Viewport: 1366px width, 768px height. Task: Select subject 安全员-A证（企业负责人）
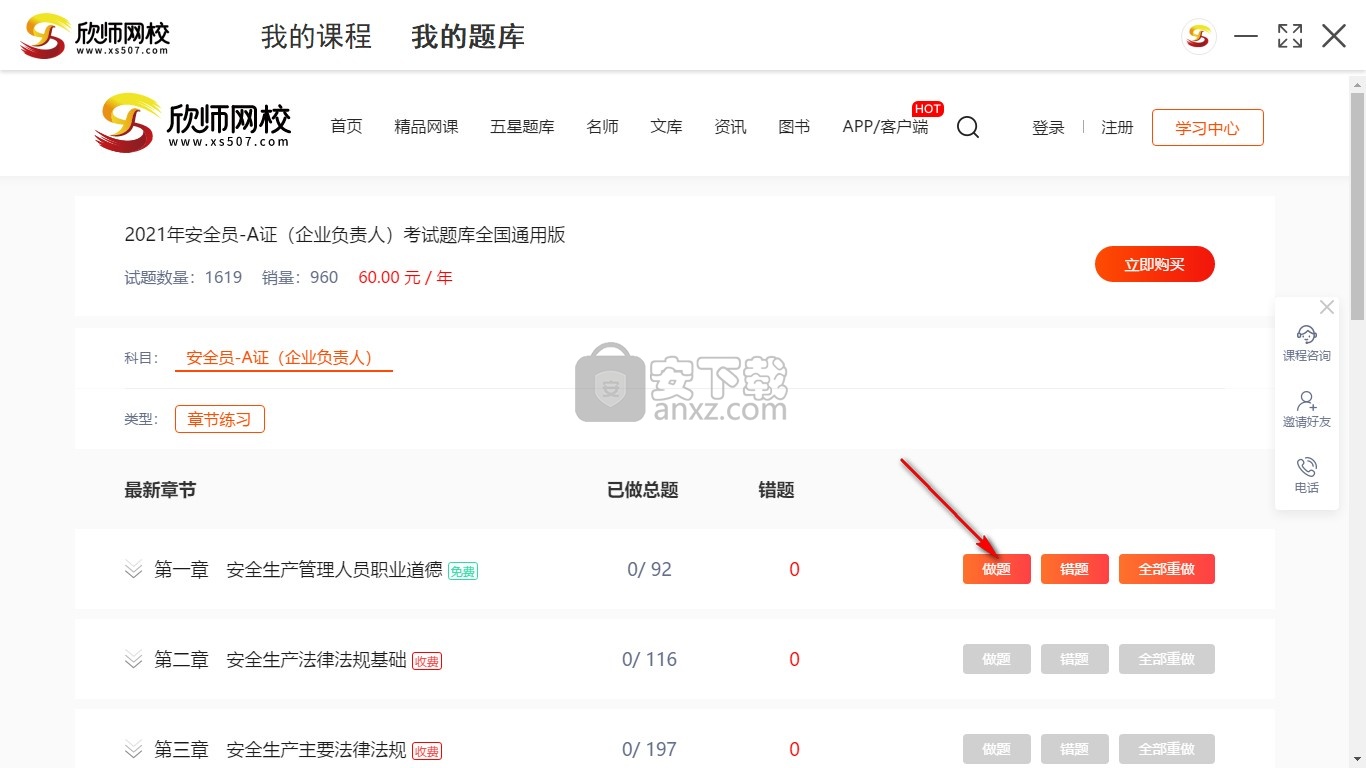point(284,357)
